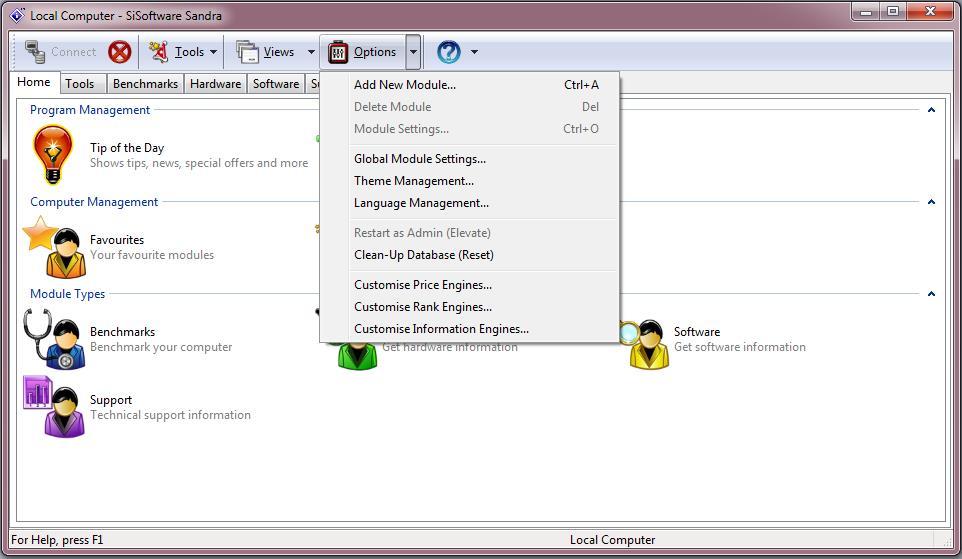Open the Software module magnifier icon
The width and height of the screenshot is (962, 559).
click(644, 344)
